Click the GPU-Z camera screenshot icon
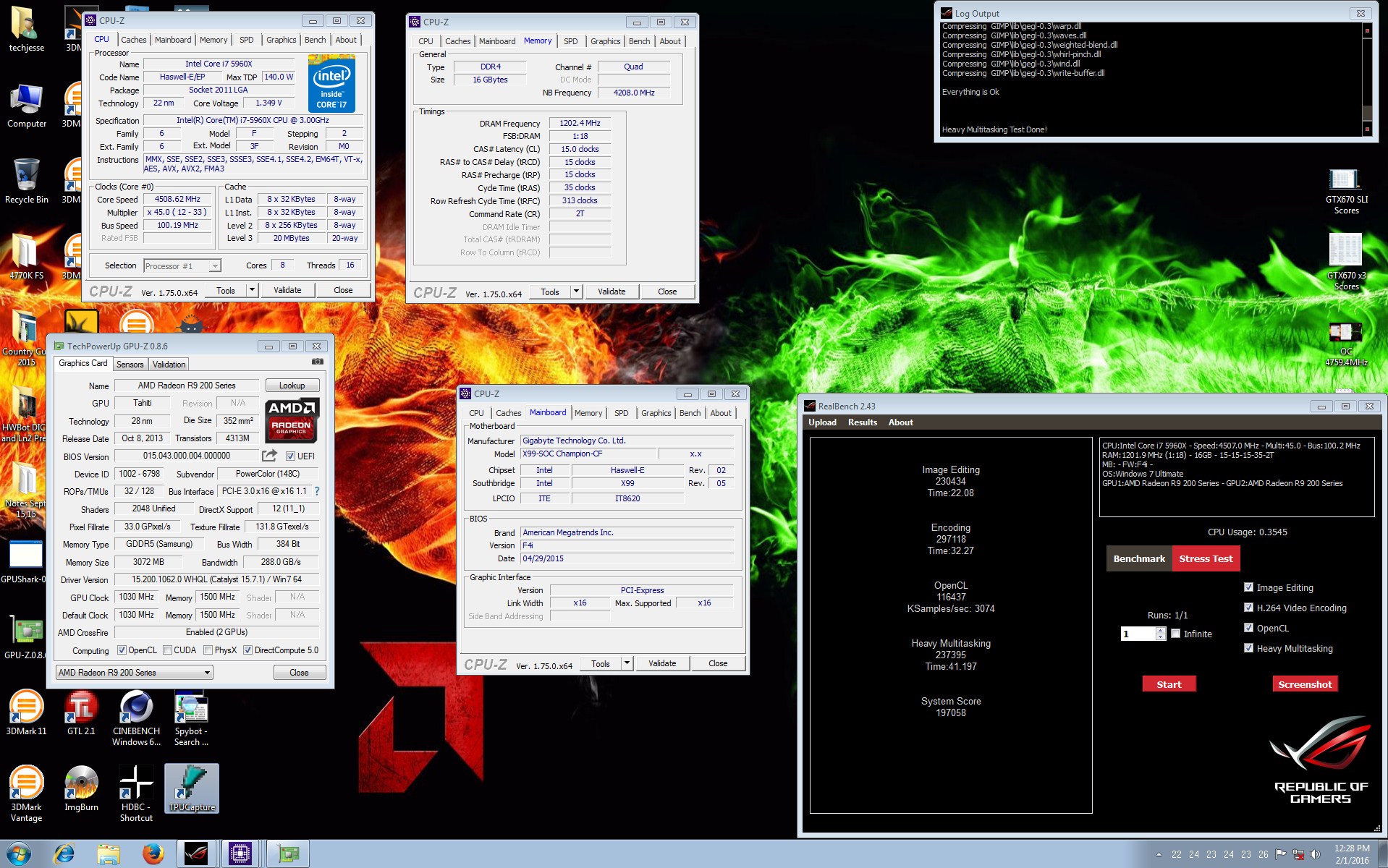 [317, 362]
